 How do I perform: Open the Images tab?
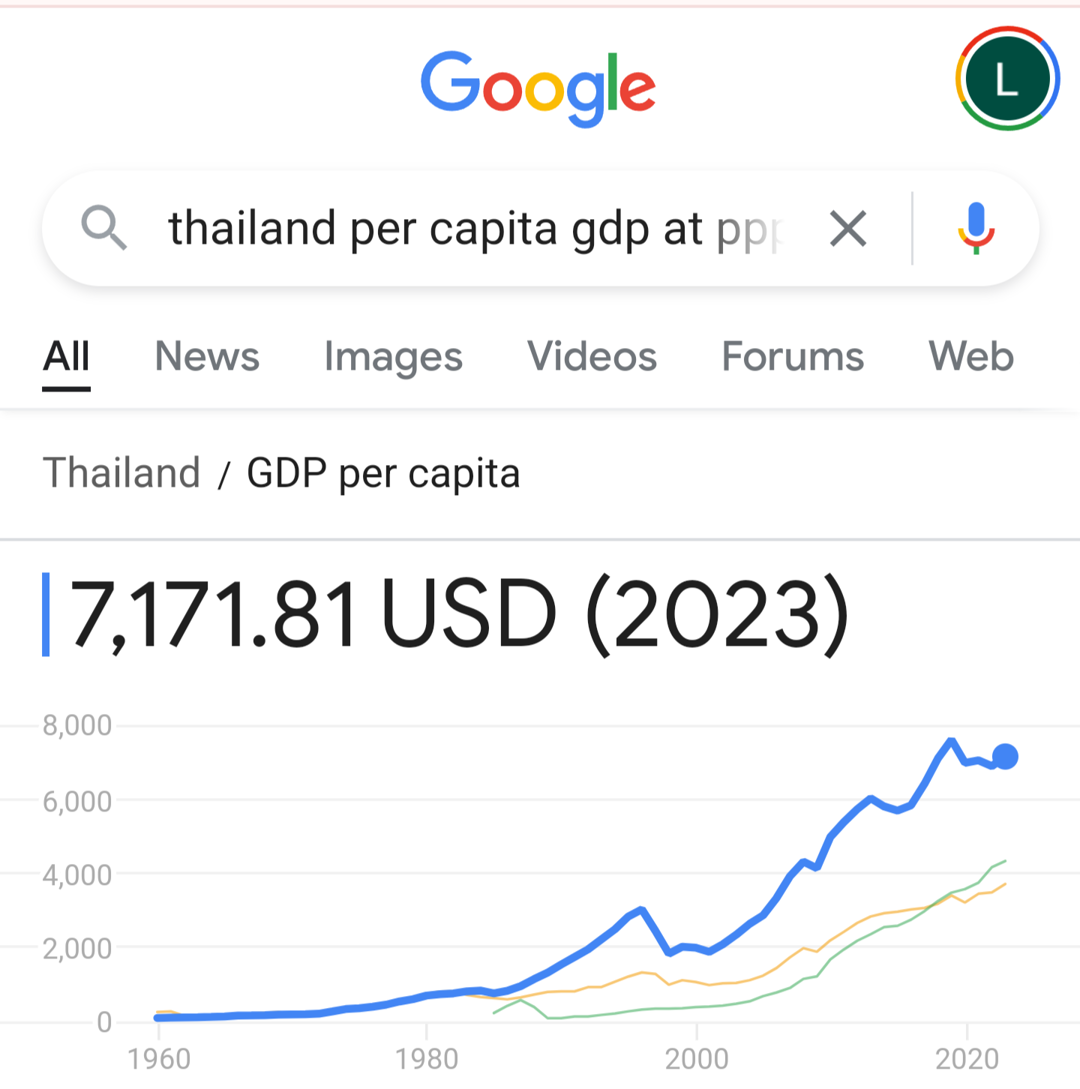(393, 357)
